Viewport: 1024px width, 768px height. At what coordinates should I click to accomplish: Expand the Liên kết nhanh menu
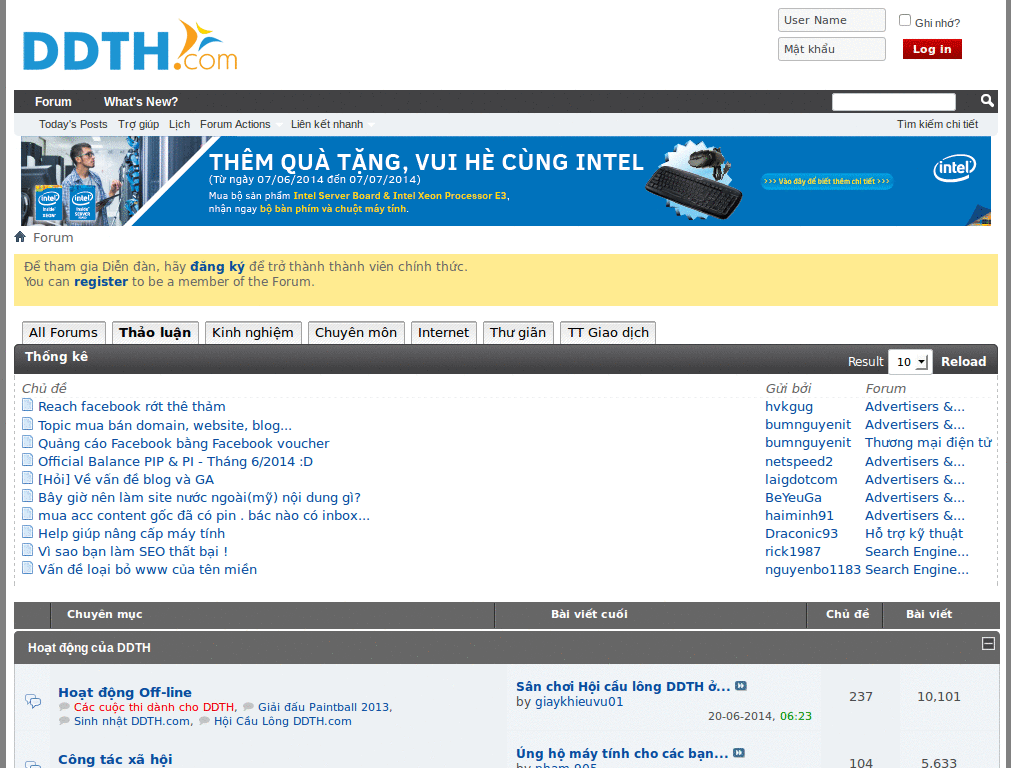(332, 124)
